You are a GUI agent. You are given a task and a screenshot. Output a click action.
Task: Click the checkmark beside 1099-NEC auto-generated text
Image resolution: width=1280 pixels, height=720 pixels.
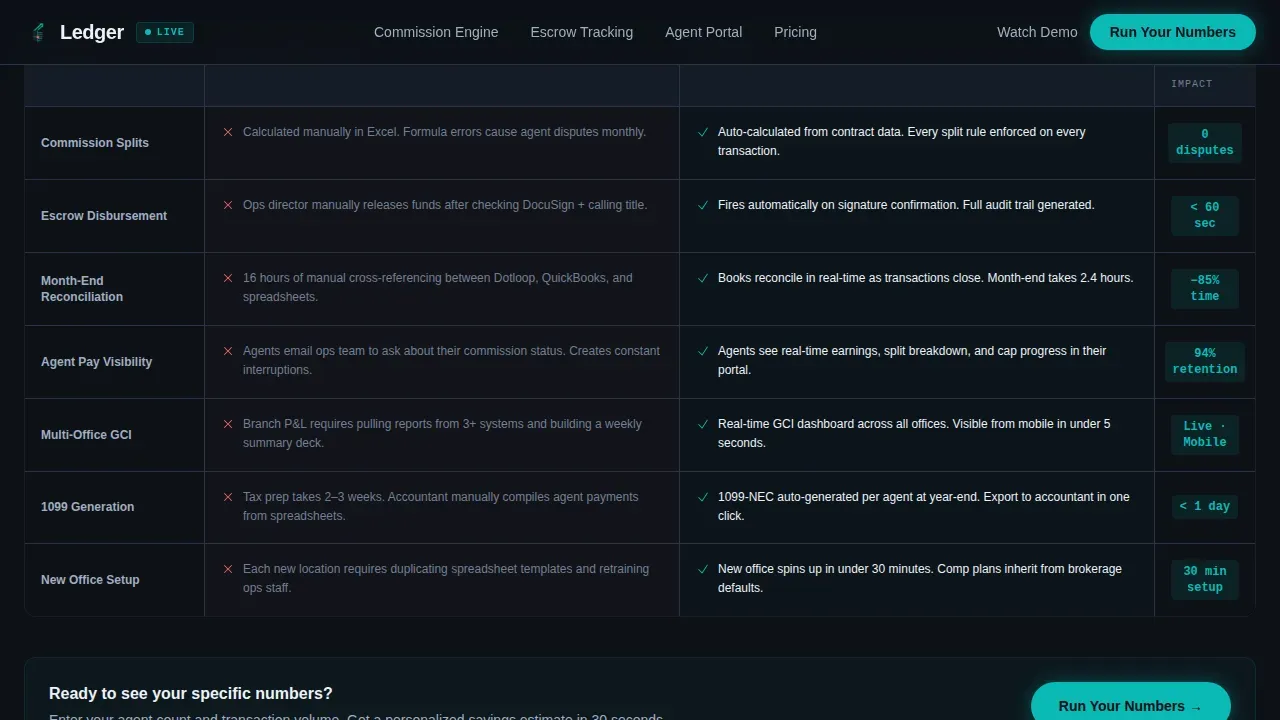click(703, 497)
